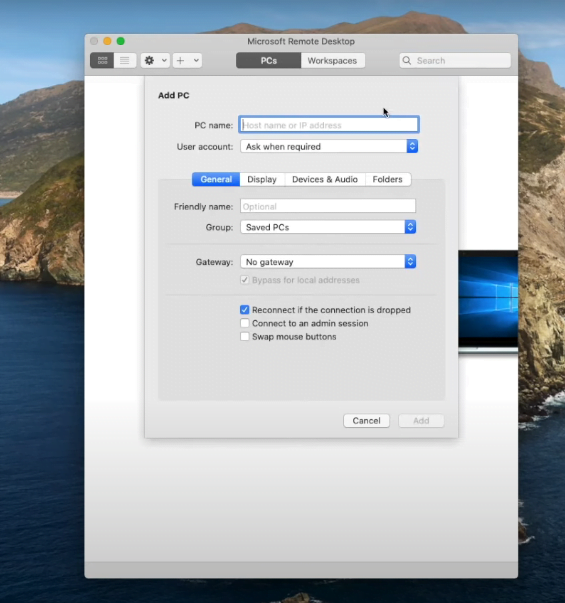Open the Group Saved PCs dropdown
This screenshot has height=603, width=565.
tap(328, 227)
